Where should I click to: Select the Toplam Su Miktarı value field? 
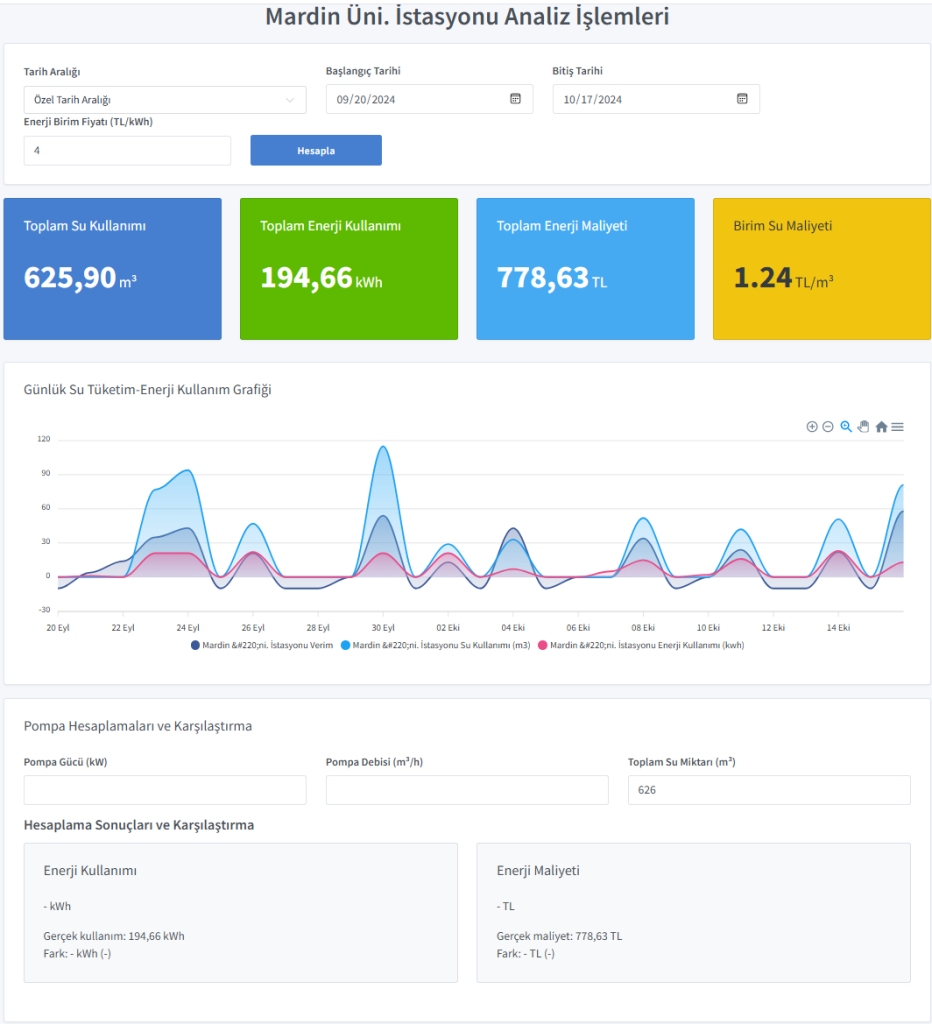[x=769, y=789]
